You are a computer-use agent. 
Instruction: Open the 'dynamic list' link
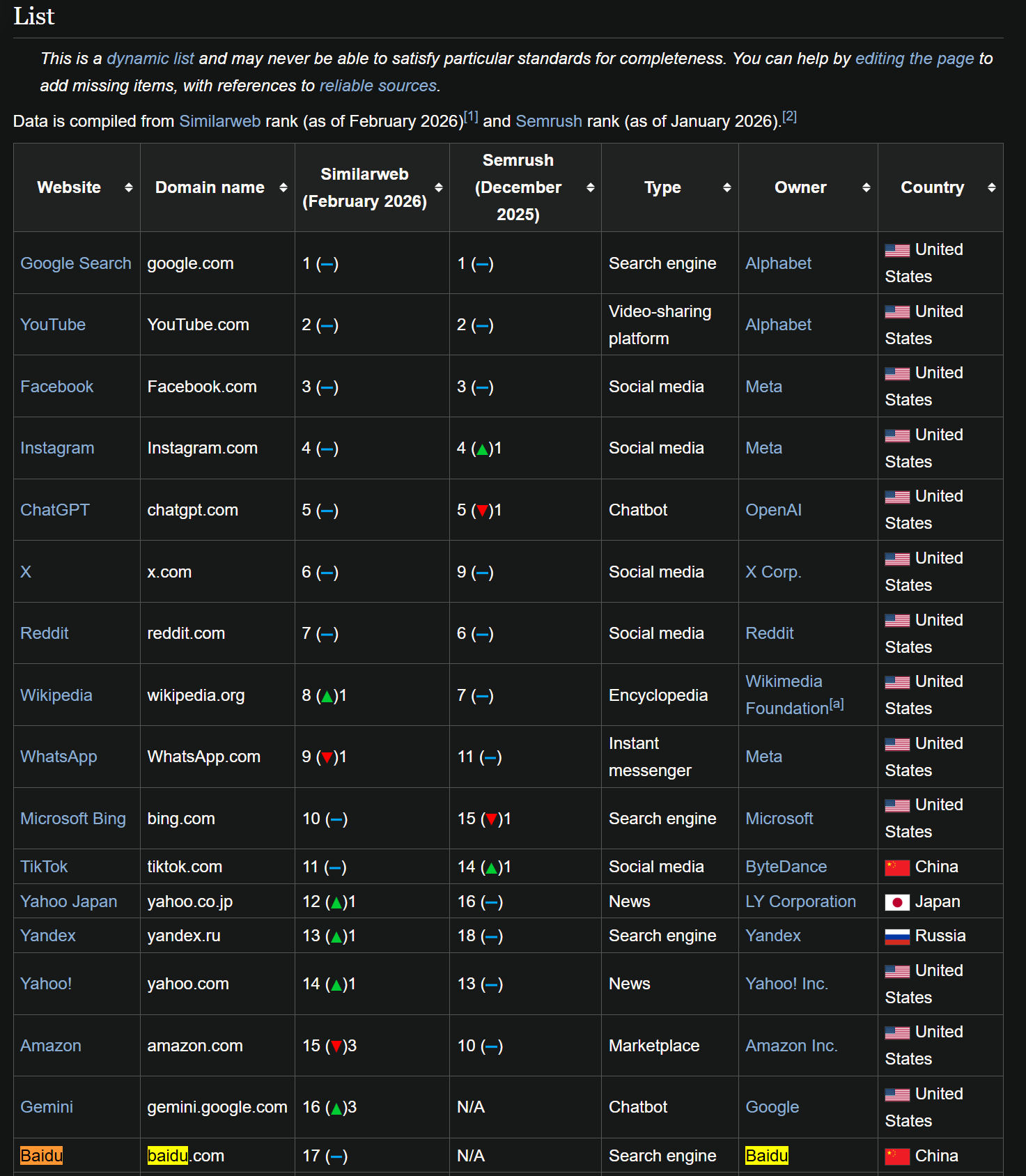pos(150,59)
